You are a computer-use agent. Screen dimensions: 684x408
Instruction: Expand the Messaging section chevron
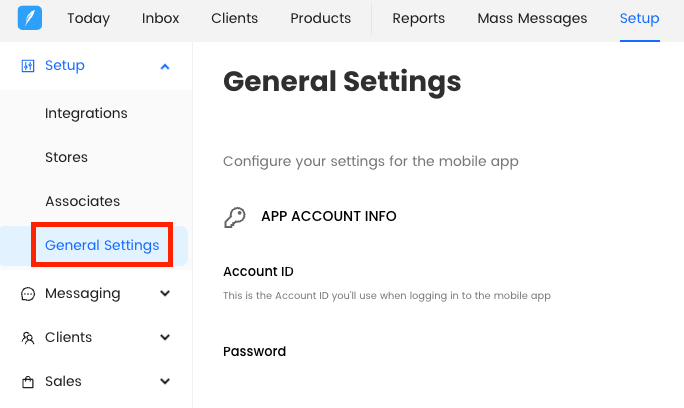165,294
